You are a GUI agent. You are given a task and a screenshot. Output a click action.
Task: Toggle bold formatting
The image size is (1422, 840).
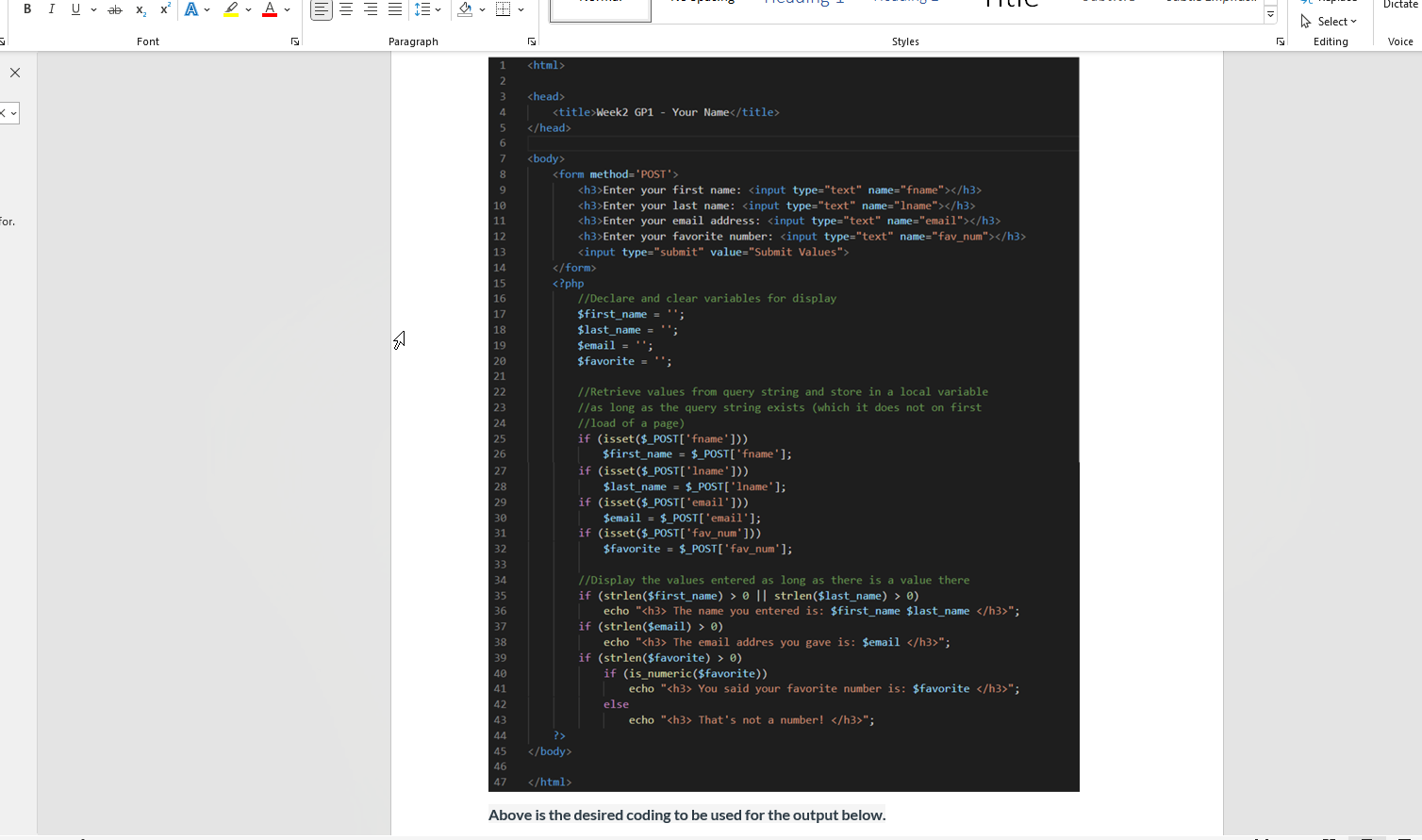pos(27,9)
